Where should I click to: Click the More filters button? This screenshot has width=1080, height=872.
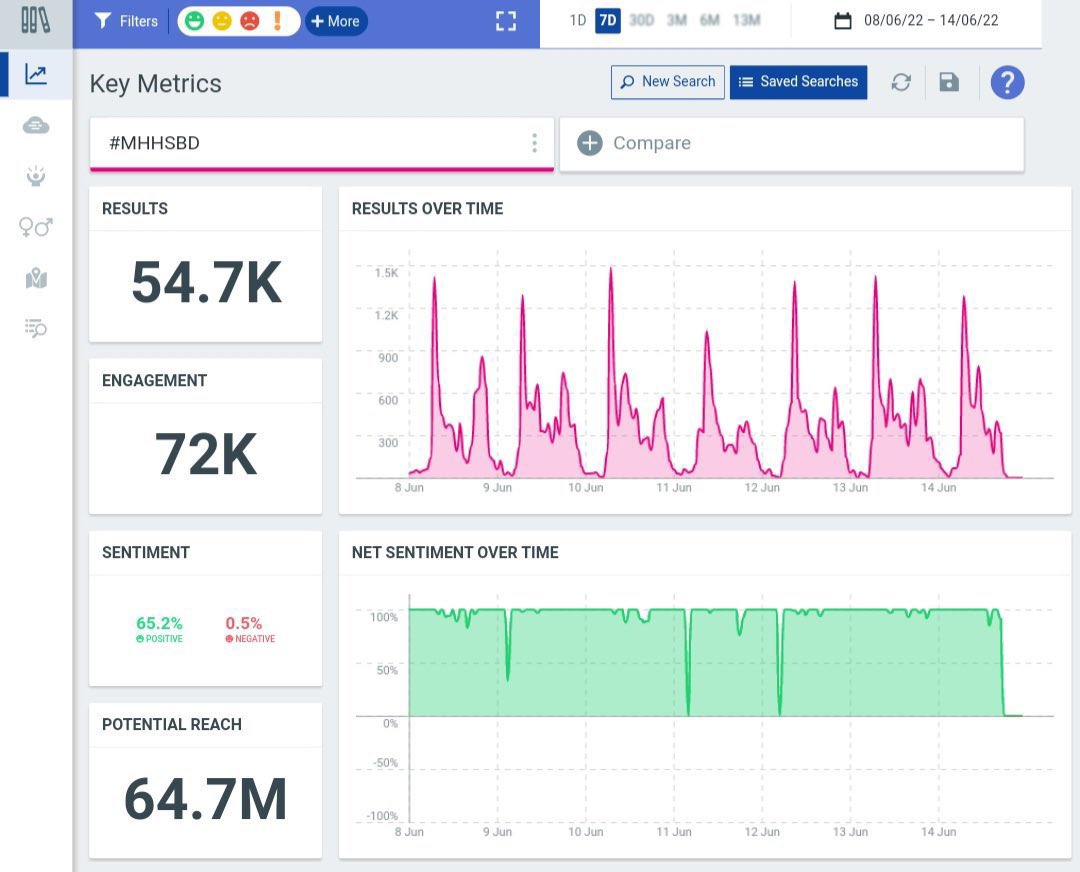point(335,21)
